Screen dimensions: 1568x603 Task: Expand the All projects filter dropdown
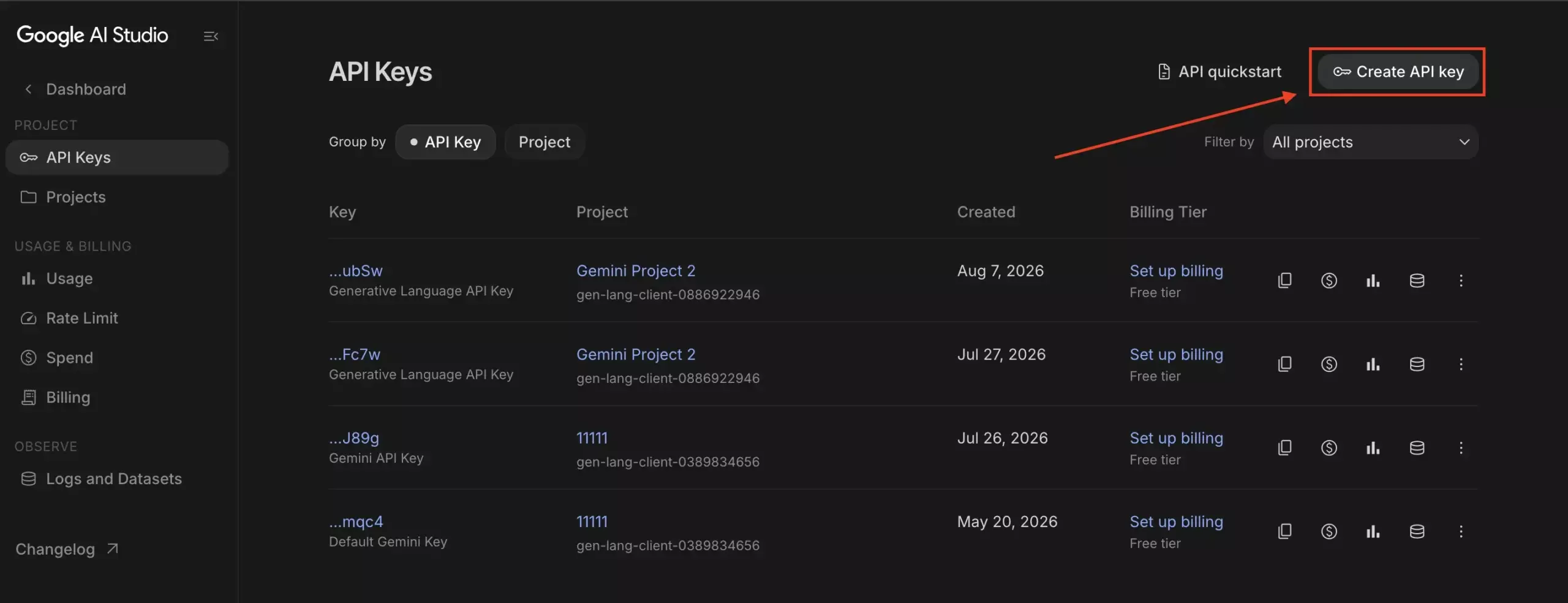(1371, 142)
